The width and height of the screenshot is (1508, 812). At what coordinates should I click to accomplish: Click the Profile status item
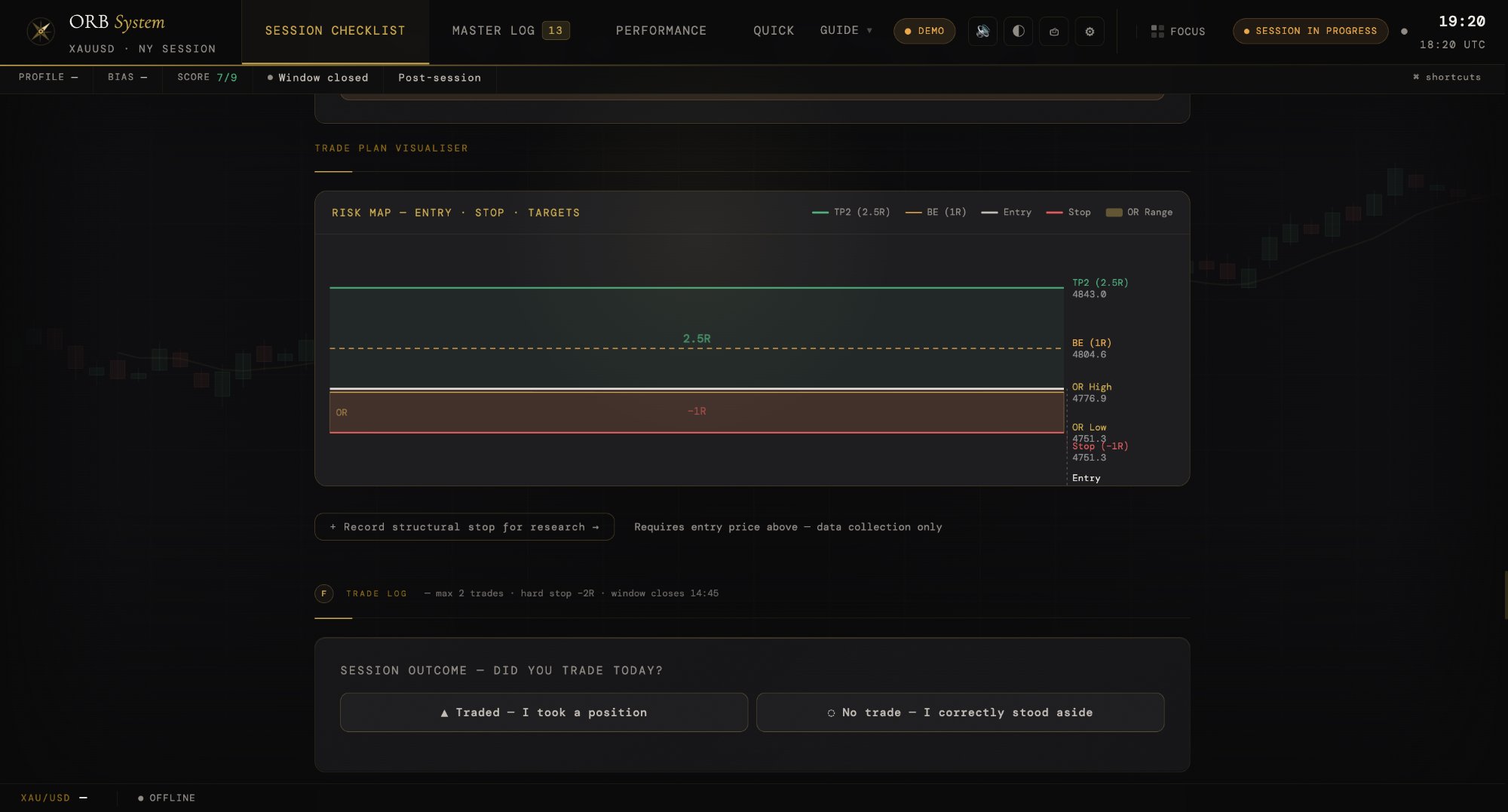click(48, 78)
